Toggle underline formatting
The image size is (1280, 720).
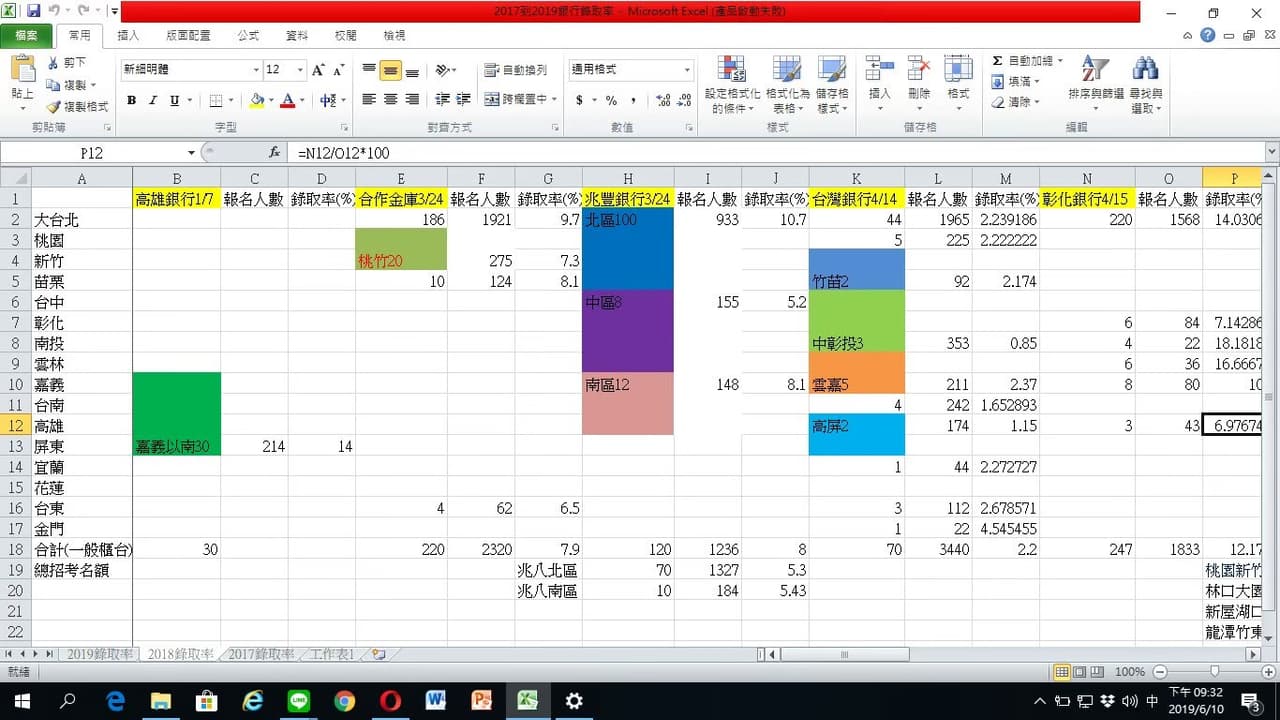pos(175,100)
